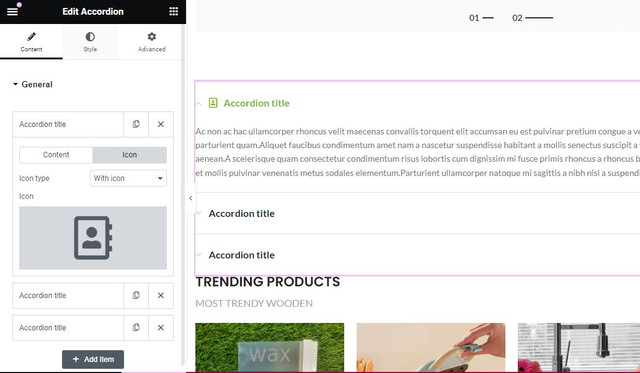Select the Icon sub-tab of the item
640x373 pixels.
[x=129, y=155]
